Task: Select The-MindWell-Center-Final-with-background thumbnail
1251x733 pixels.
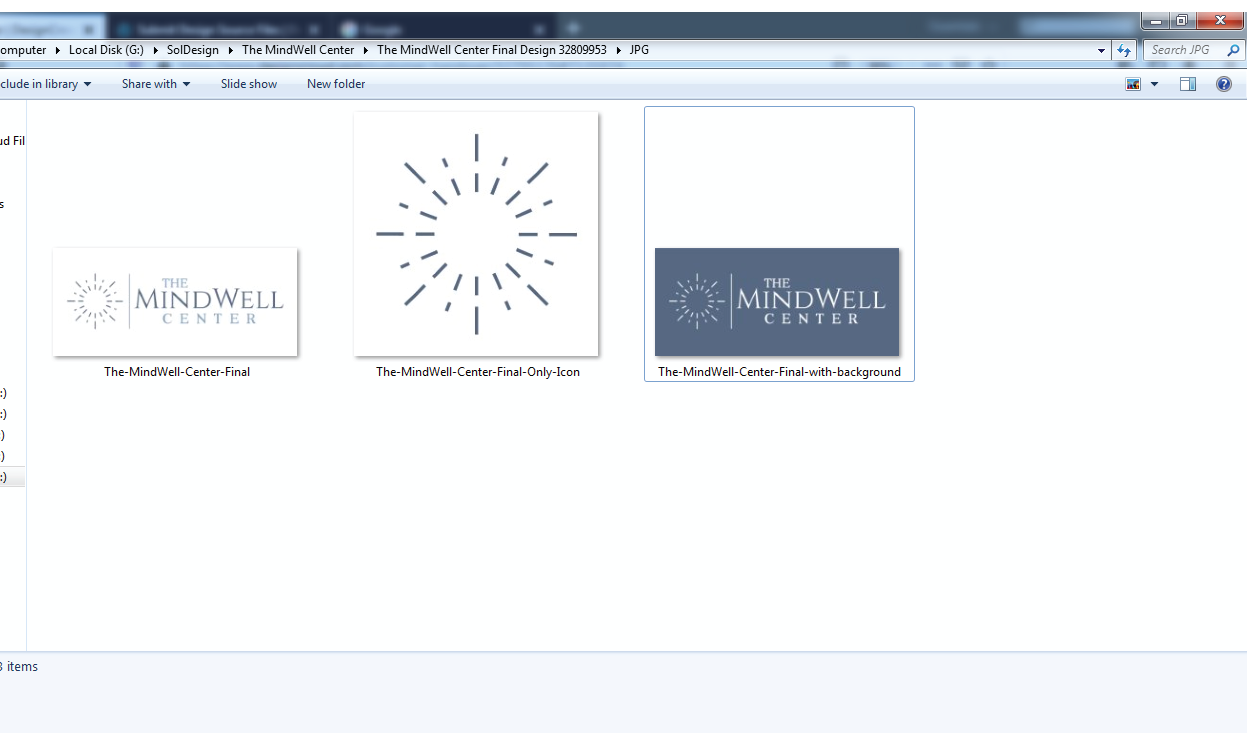Action: pos(777,301)
